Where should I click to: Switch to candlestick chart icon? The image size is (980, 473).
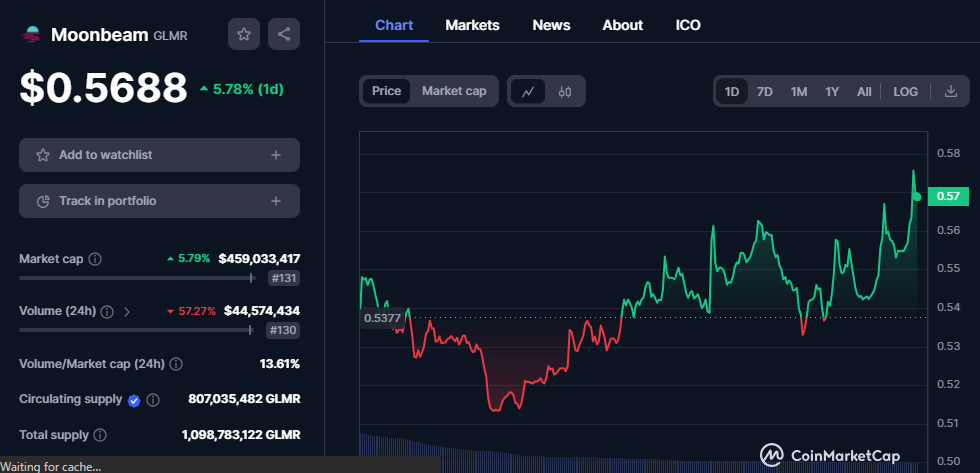(565, 91)
